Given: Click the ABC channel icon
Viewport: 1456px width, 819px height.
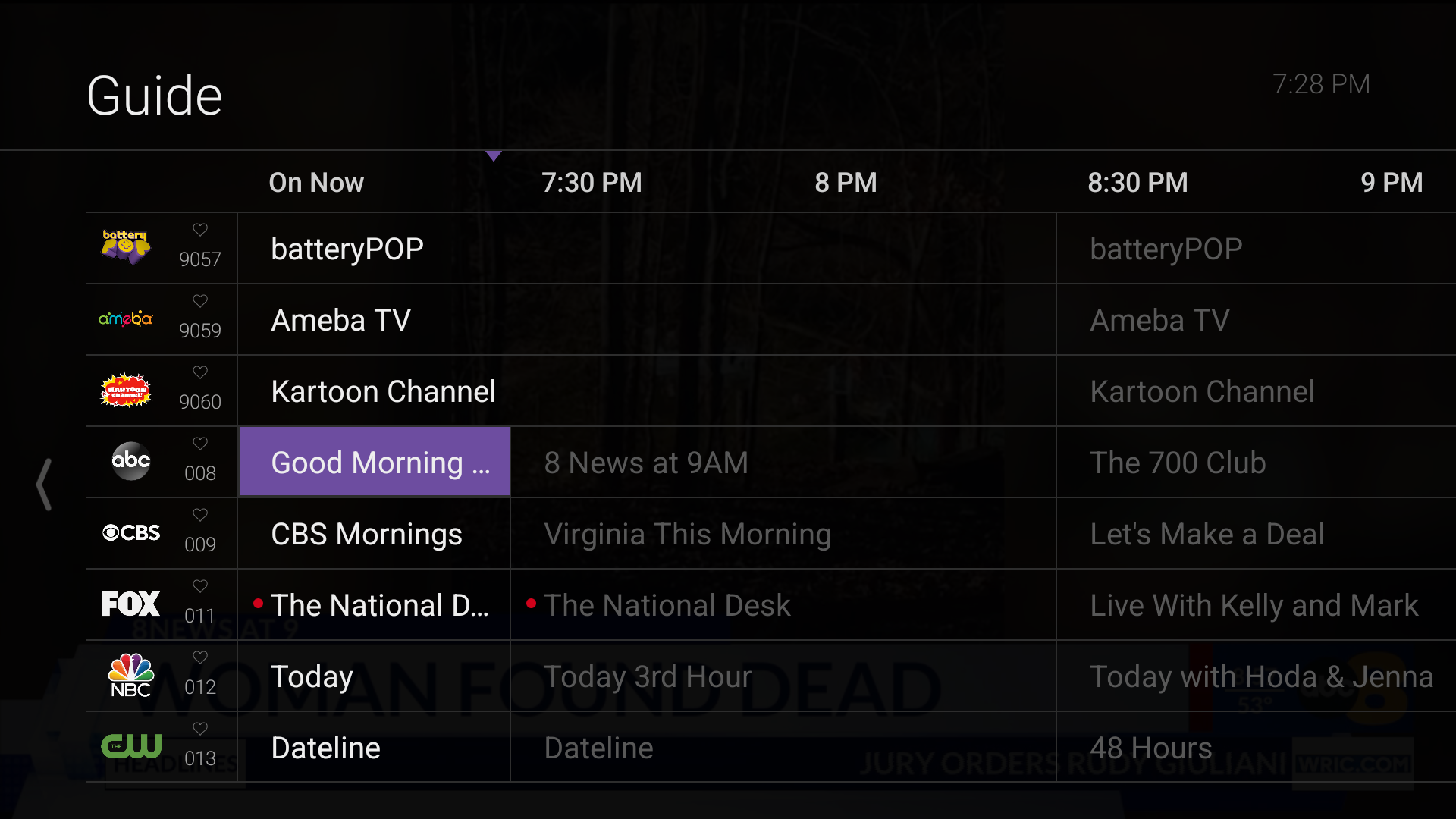Looking at the screenshot, I should click(128, 461).
